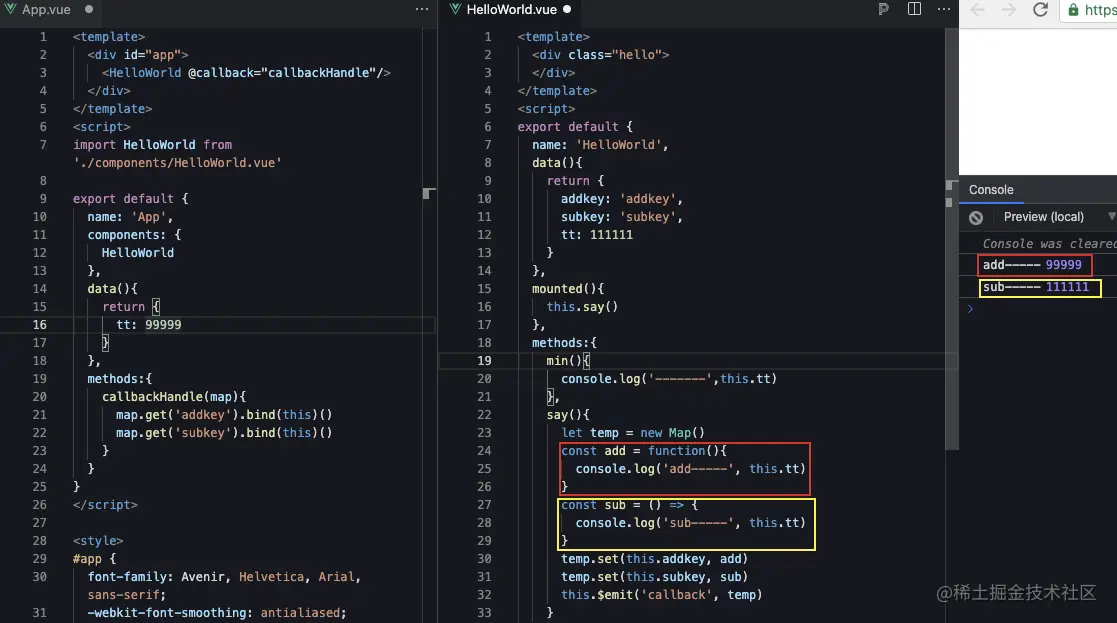This screenshot has height=623, width=1117.
Task: Go back in the browser preview
Action: [978, 9]
